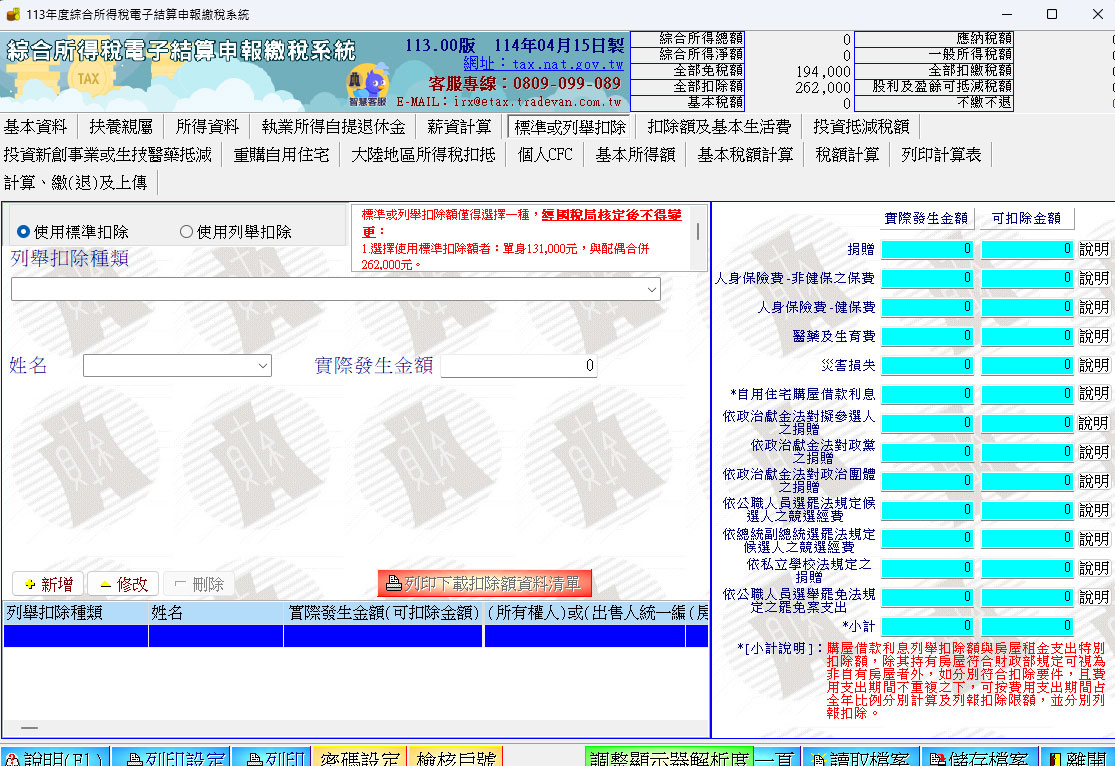Open 列印設定 print settings
Viewport: 1115px width, 766px height.
click(171, 757)
